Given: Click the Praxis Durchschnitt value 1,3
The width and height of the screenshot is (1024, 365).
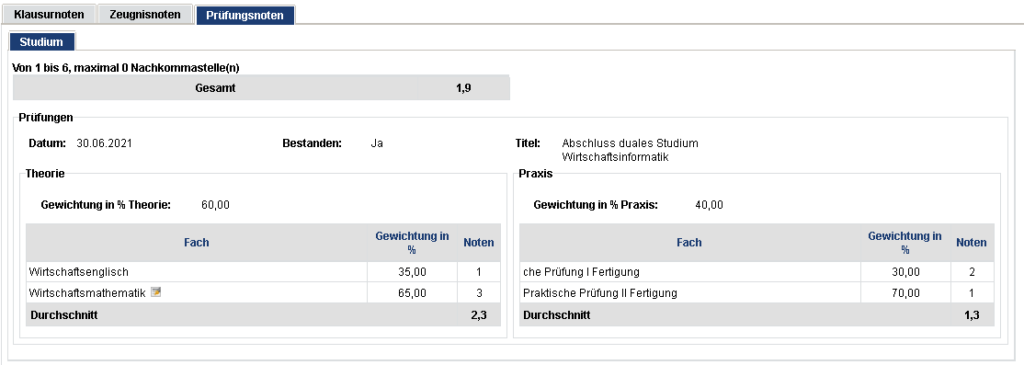Looking at the screenshot, I should (972, 315).
